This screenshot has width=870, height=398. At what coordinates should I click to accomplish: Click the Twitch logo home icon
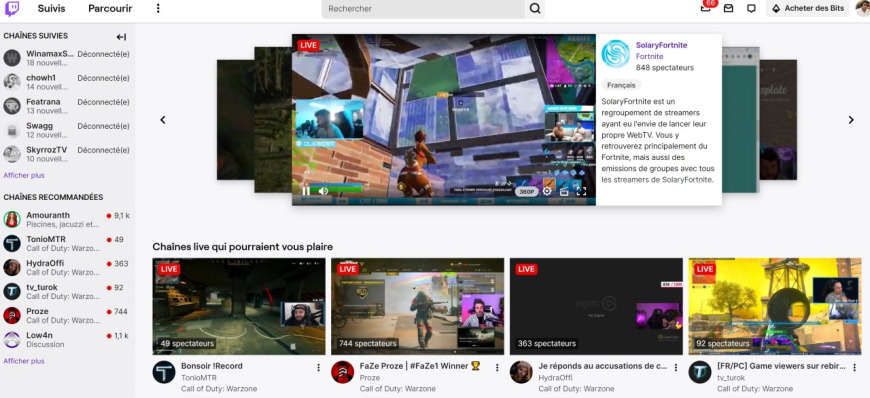pos(11,8)
